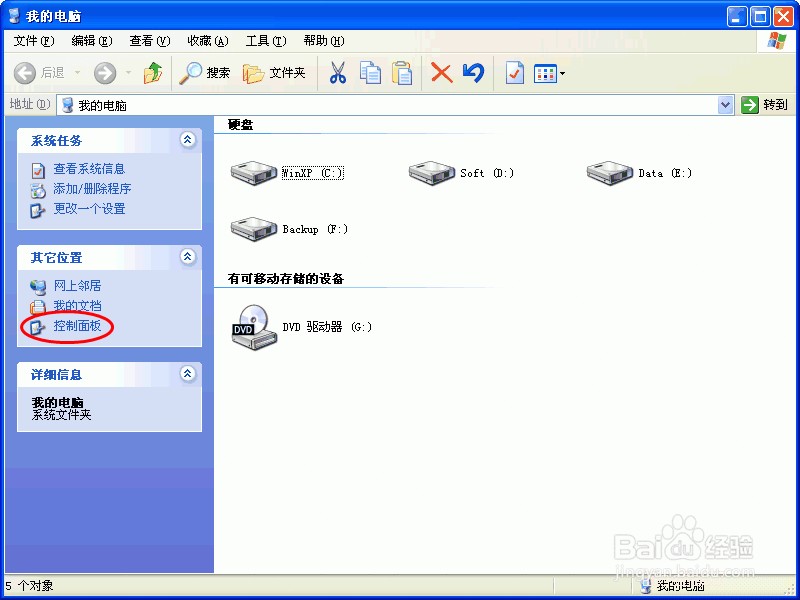Click the Copy icon in toolbar
This screenshot has height=600, width=800.
point(370,73)
